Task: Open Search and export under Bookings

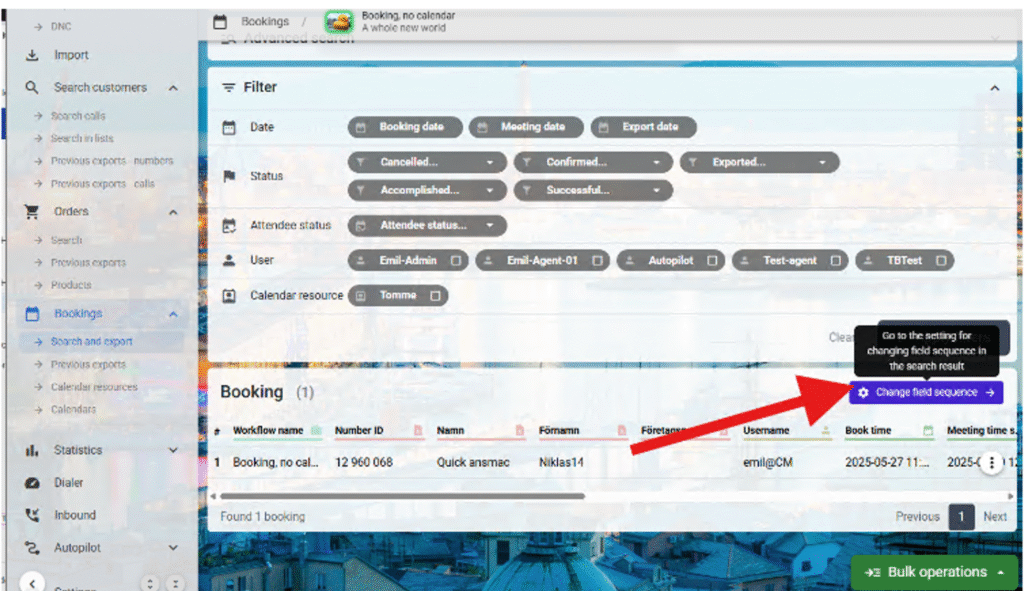Action: 91,342
